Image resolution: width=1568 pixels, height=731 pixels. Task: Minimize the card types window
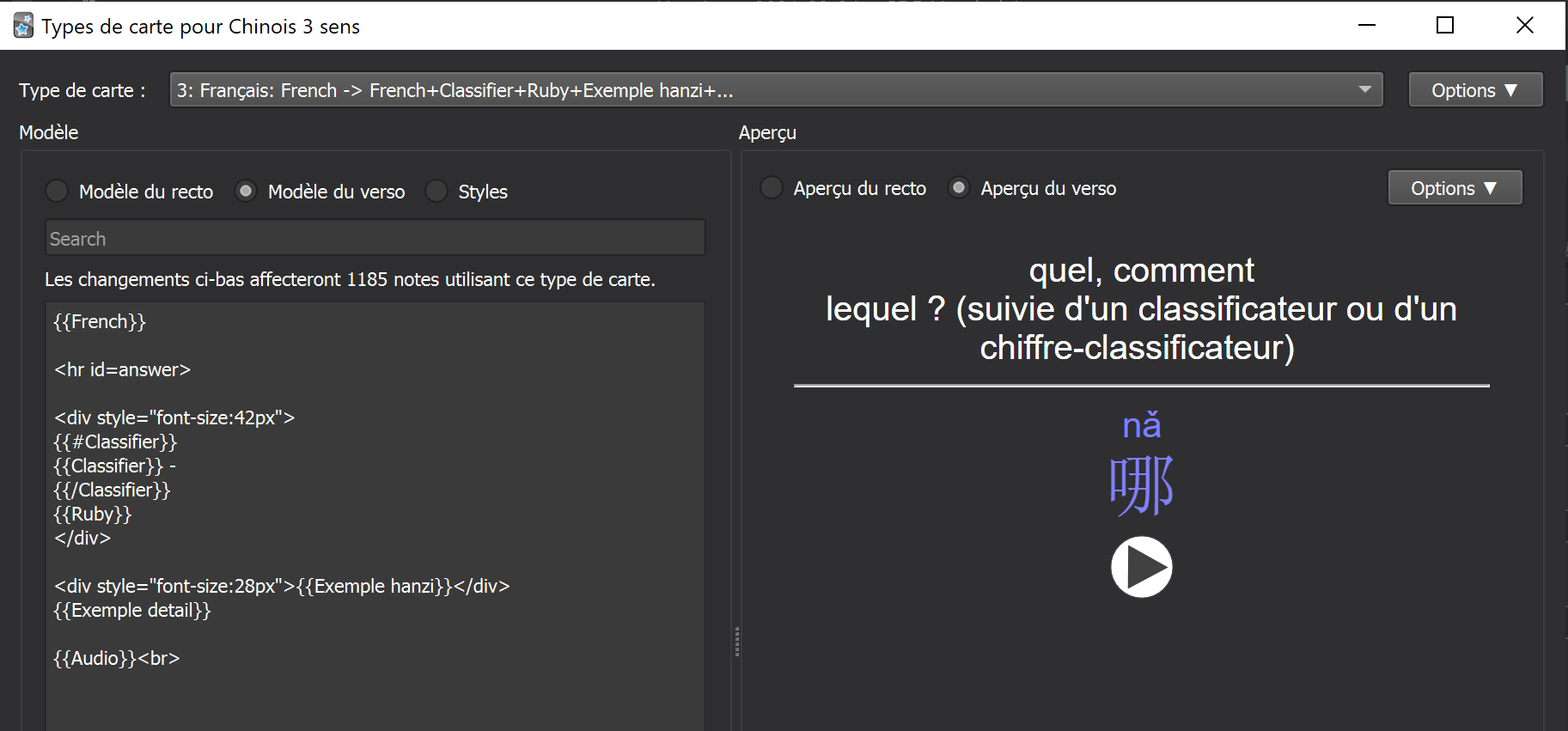point(1367,26)
